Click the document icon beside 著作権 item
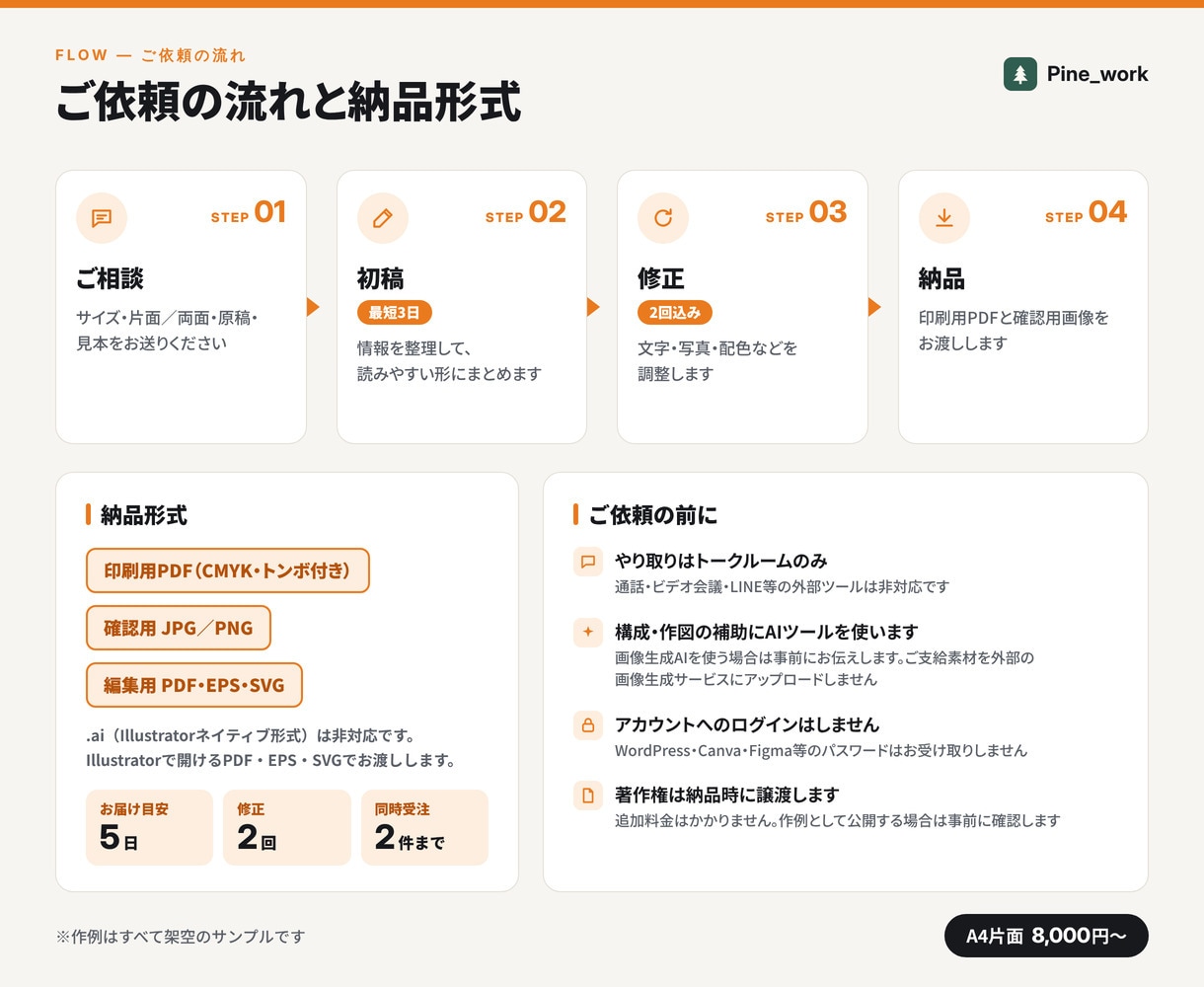The width and height of the screenshot is (1204, 987). [x=588, y=796]
